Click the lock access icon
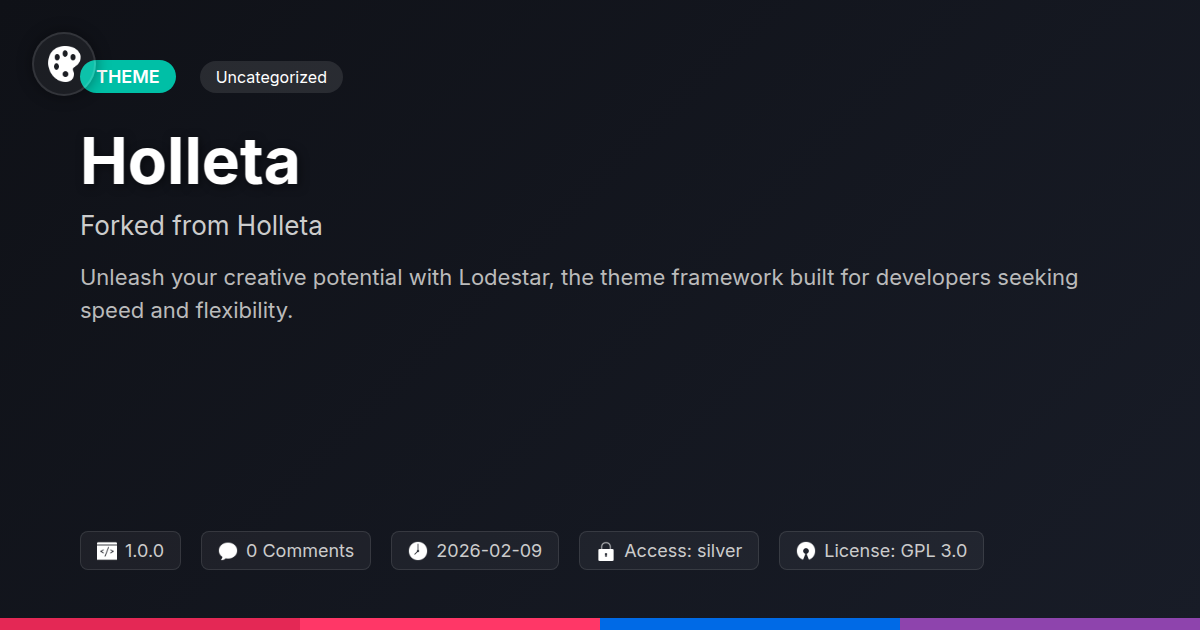This screenshot has width=1200, height=630. click(605, 551)
